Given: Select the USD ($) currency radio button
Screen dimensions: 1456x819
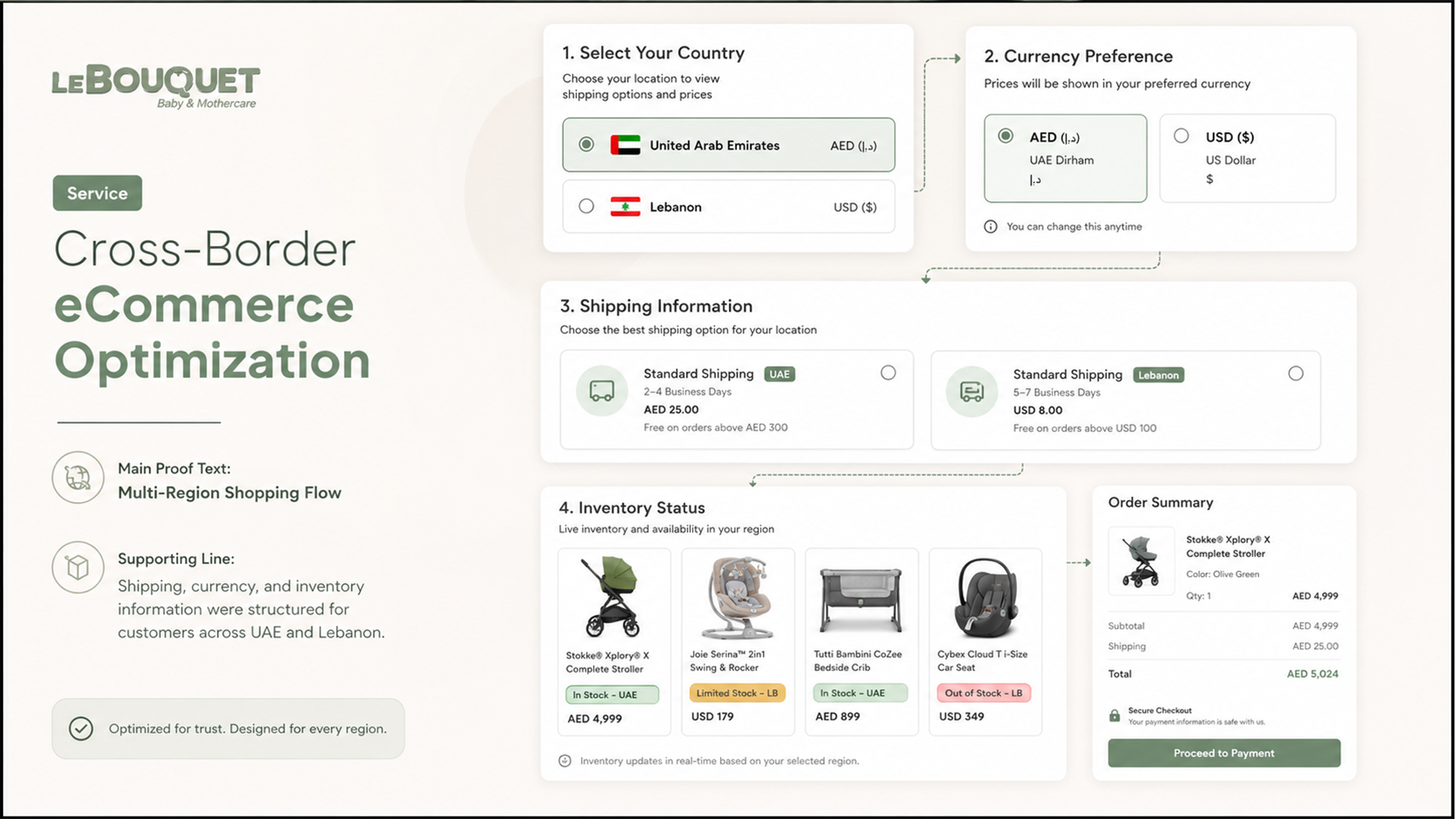Looking at the screenshot, I should pyautogui.click(x=1181, y=136).
